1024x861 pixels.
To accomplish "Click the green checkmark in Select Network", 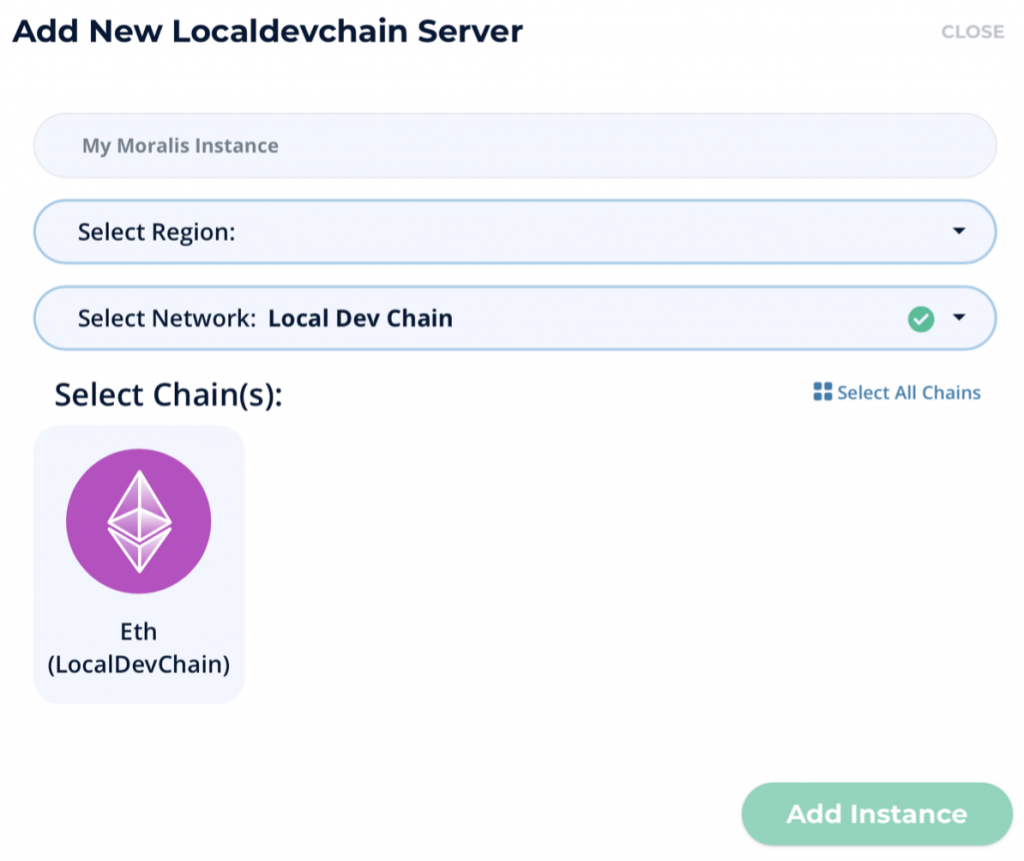I will point(921,319).
